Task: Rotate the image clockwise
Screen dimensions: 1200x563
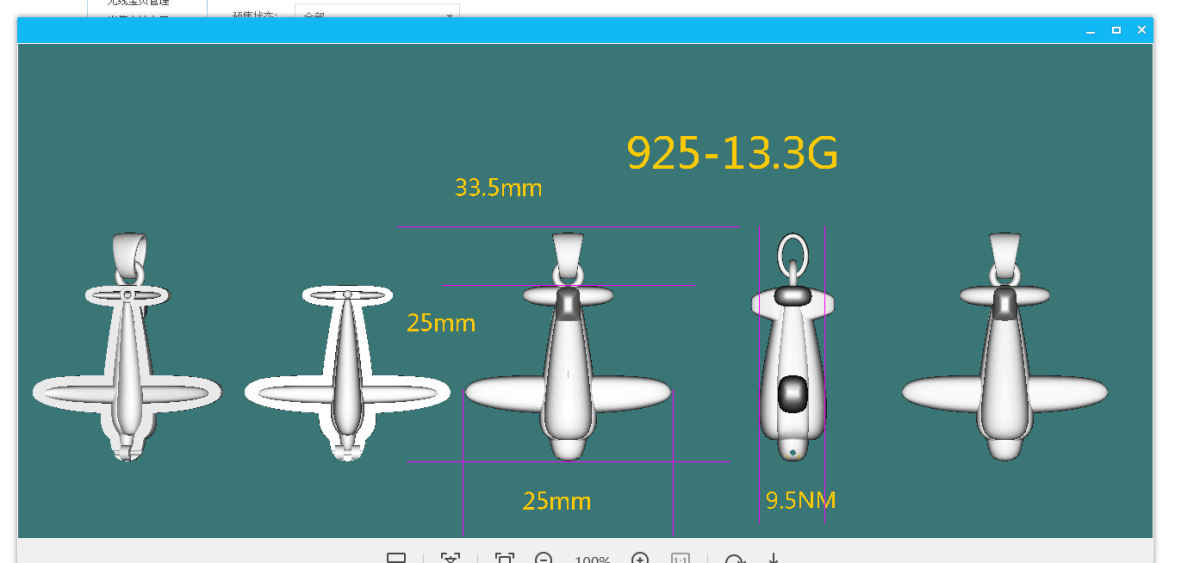Action: (735, 558)
